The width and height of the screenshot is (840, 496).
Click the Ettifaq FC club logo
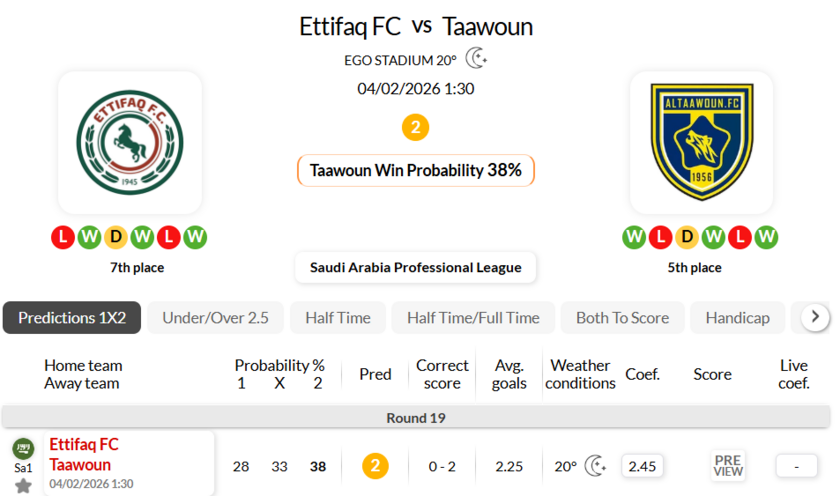pyautogui.click(x=130, y=142)
